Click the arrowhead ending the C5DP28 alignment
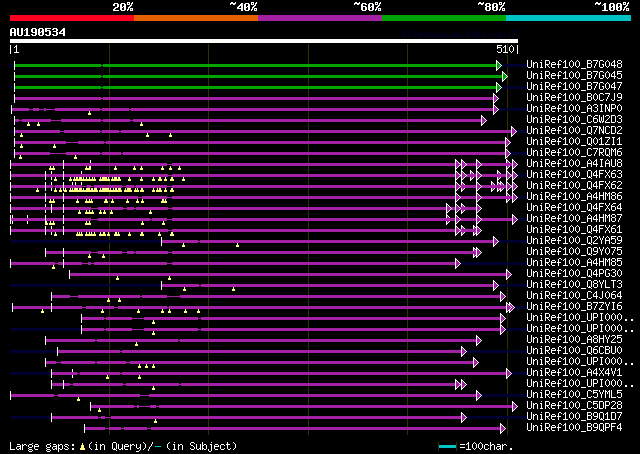The height and width of the screenshot is (454, 640). (x=515, y=407)
